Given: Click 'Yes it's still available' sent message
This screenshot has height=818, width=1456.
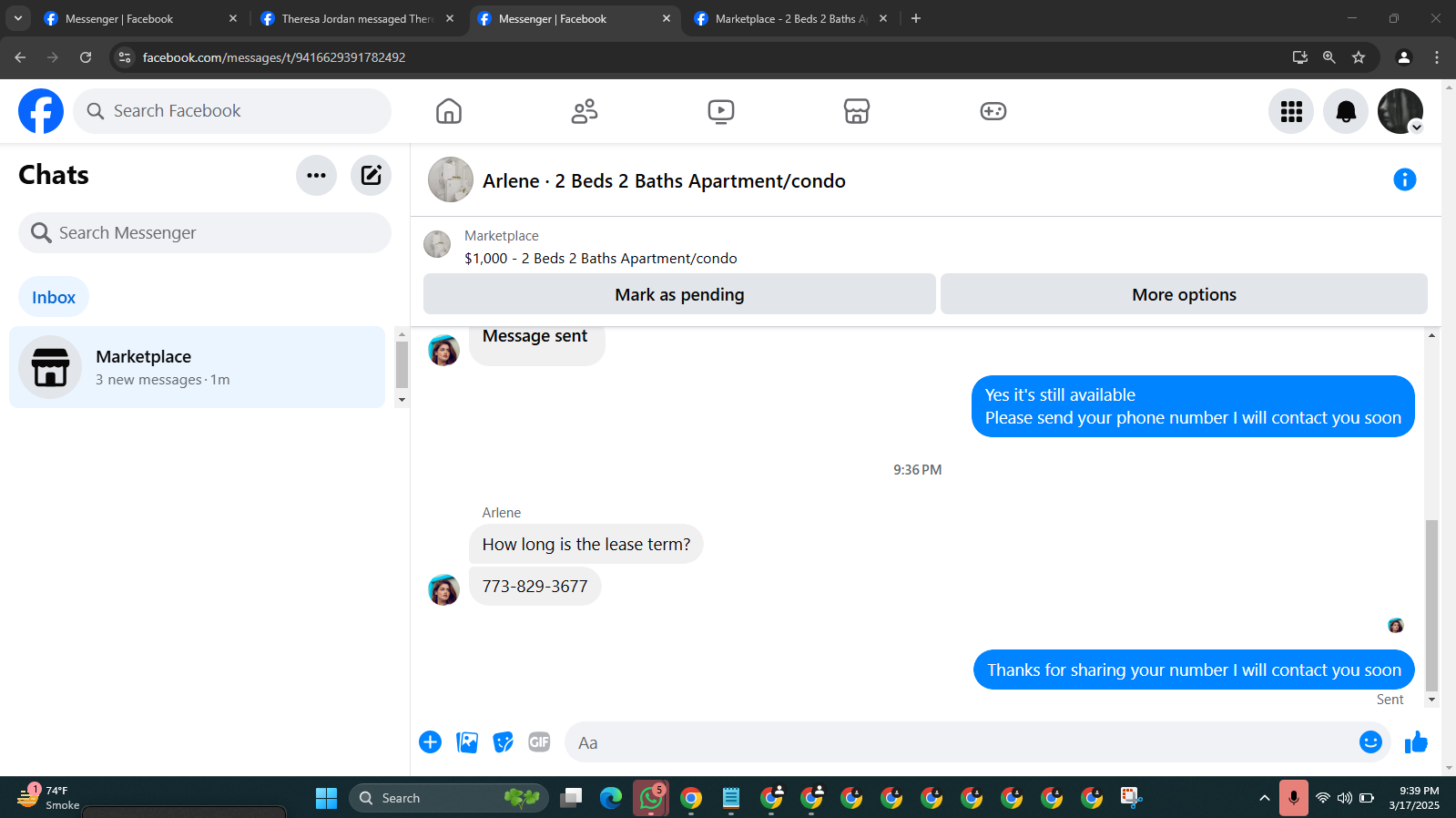Looking at the screenshot, I should (1193, 406).
